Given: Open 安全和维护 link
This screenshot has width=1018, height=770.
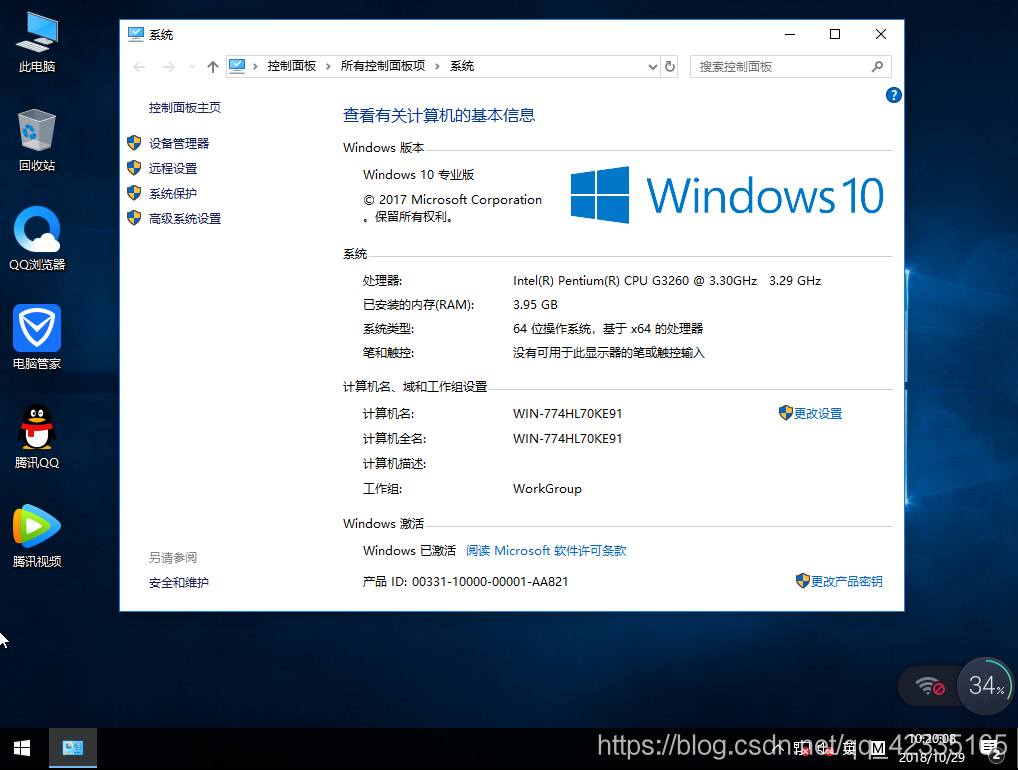Looking at the screenshot, I should pyautogui.click(x=179, y=583).
